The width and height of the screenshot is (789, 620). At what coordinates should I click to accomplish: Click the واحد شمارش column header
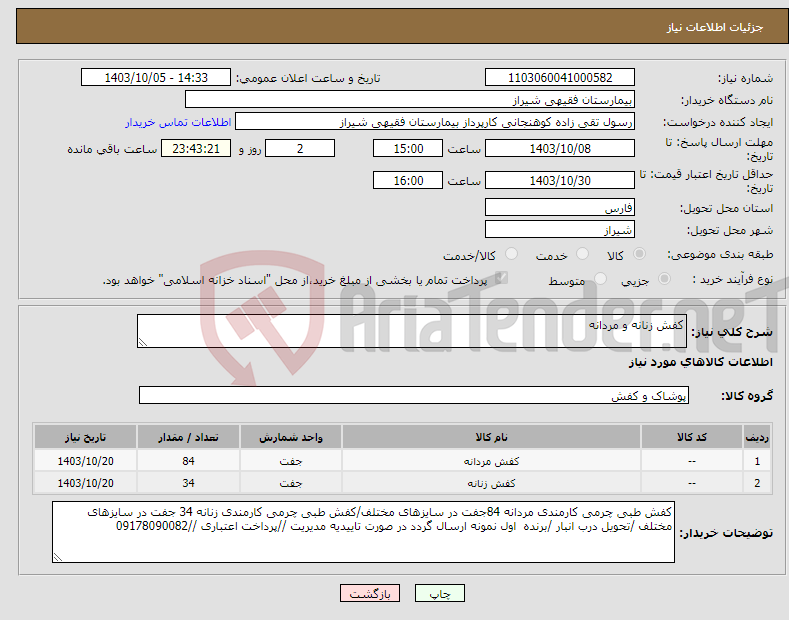291,437
